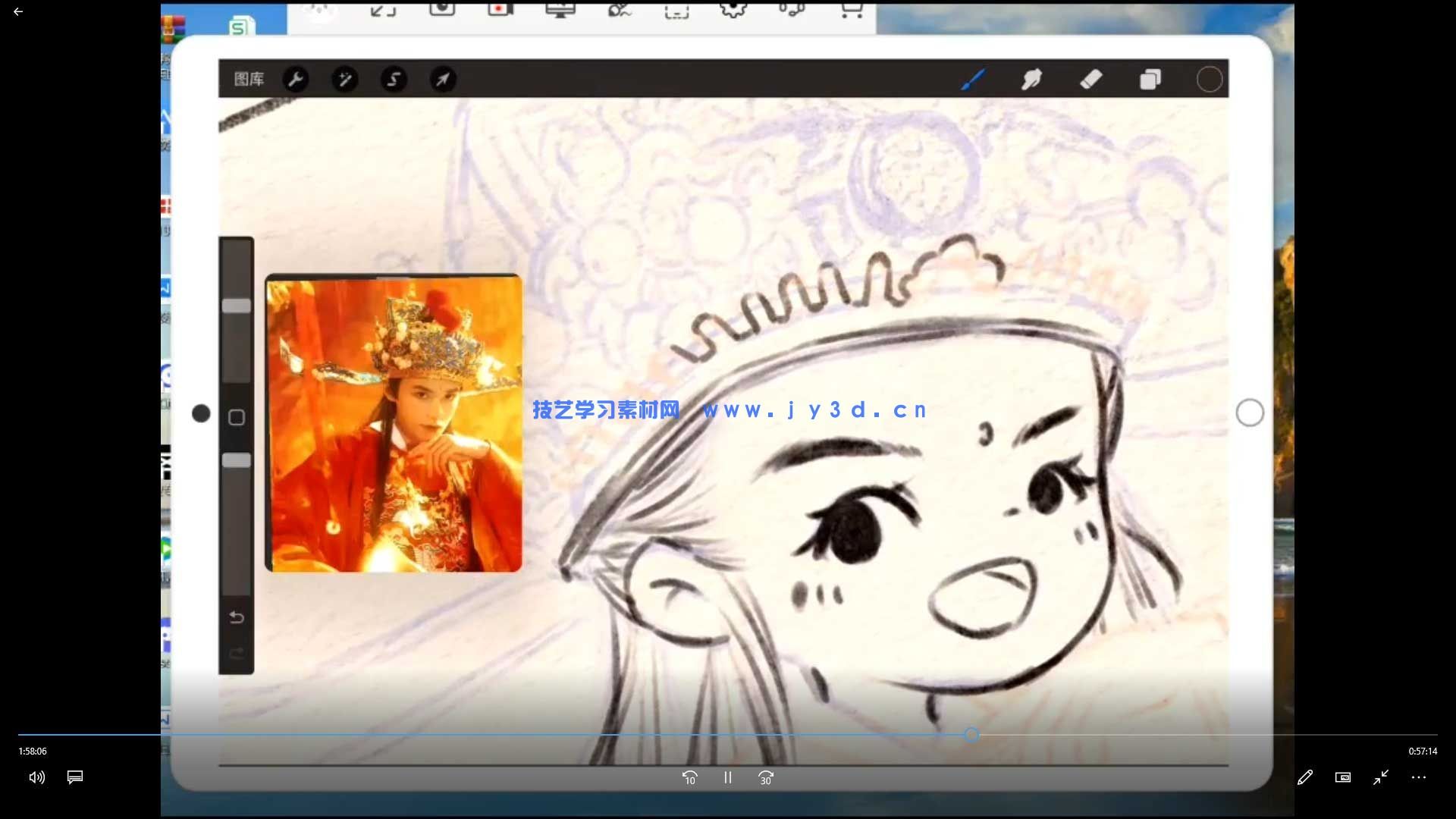Select the blue Brush tool
The width and height of the screenshot is (1456, 819).
pyautogui.click(x=973, y=79)
